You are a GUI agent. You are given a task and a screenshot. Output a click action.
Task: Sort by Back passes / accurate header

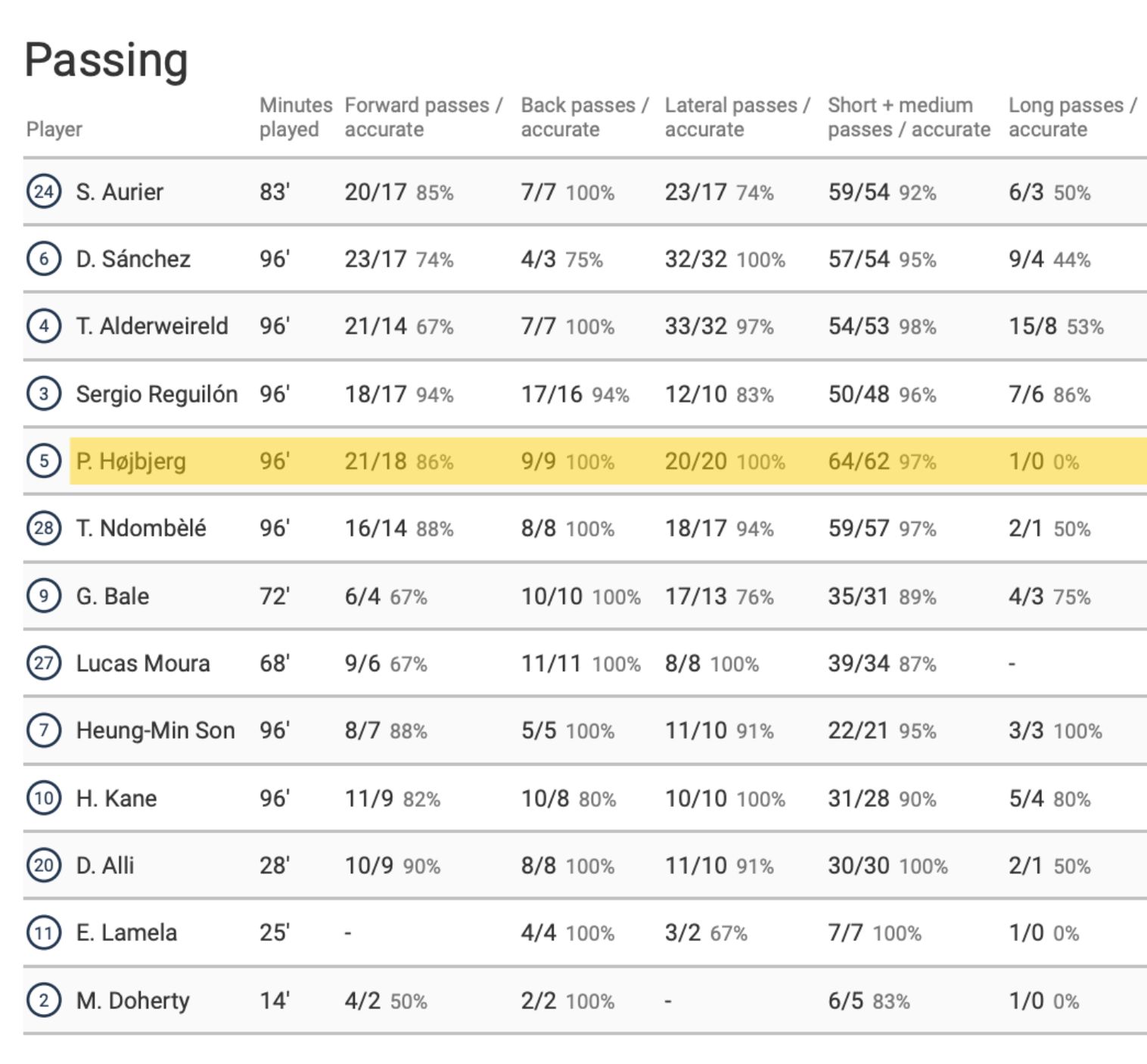(584, 117)
